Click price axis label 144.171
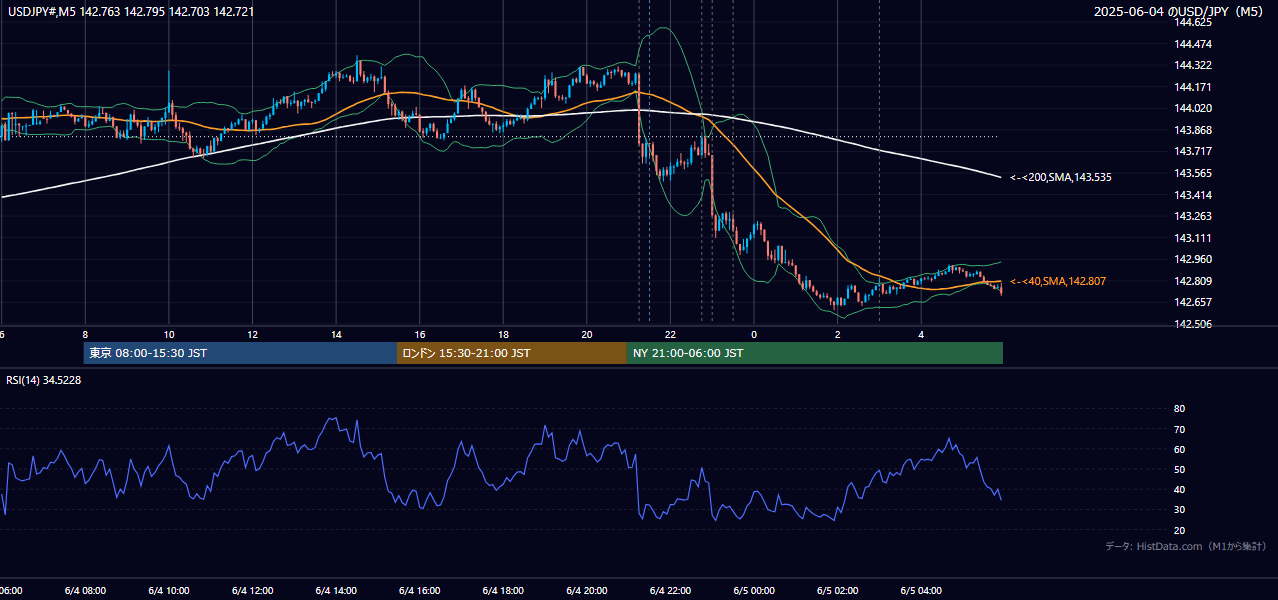The image size is (1278, 600). (1193, 87)
